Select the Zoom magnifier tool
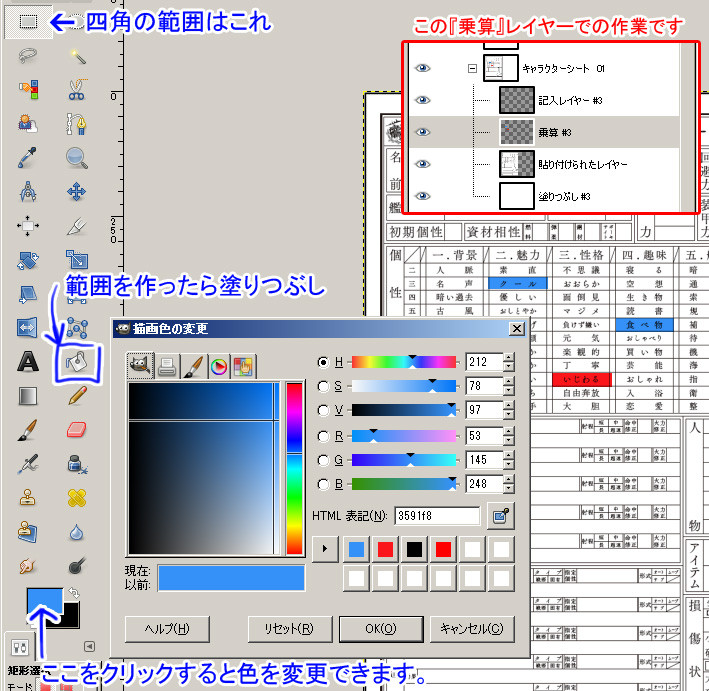The width and height of the screenshot is (709, 691). [x=77, y=157]
